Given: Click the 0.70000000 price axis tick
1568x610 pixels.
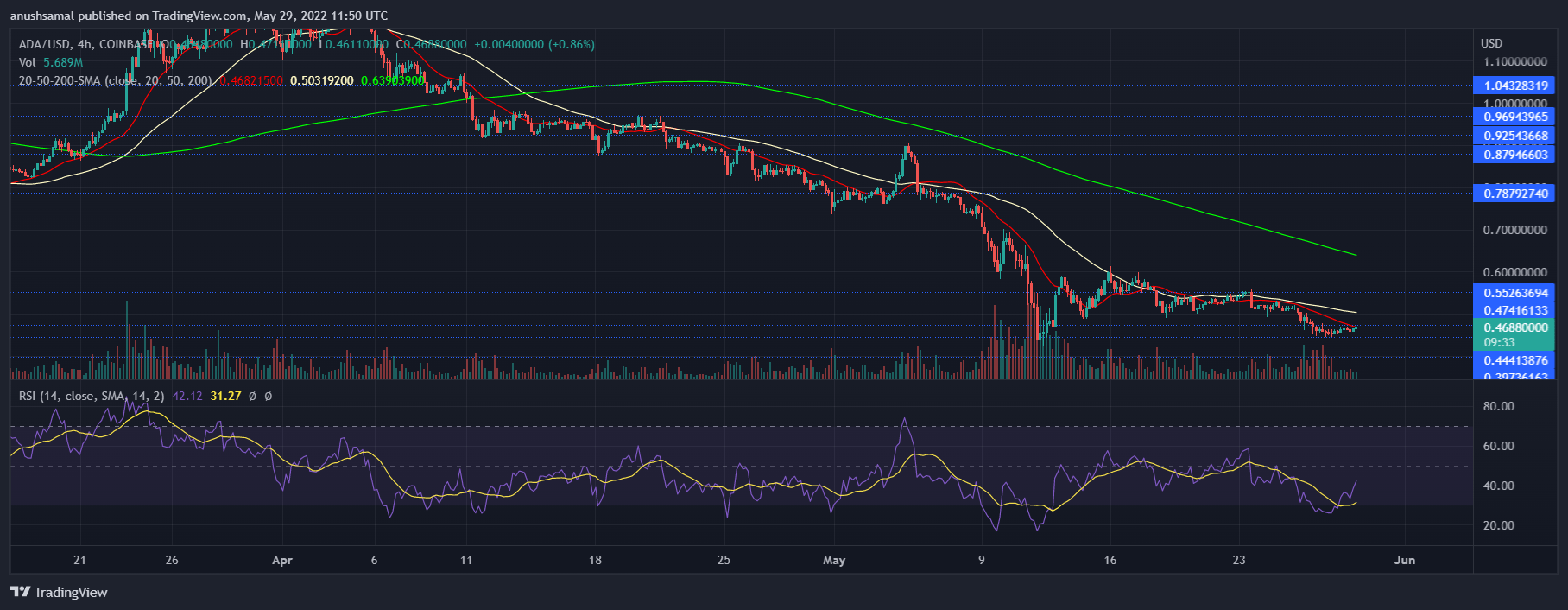Looking at the screenshot, I should pyautogui.click(x=1515, y=230).
